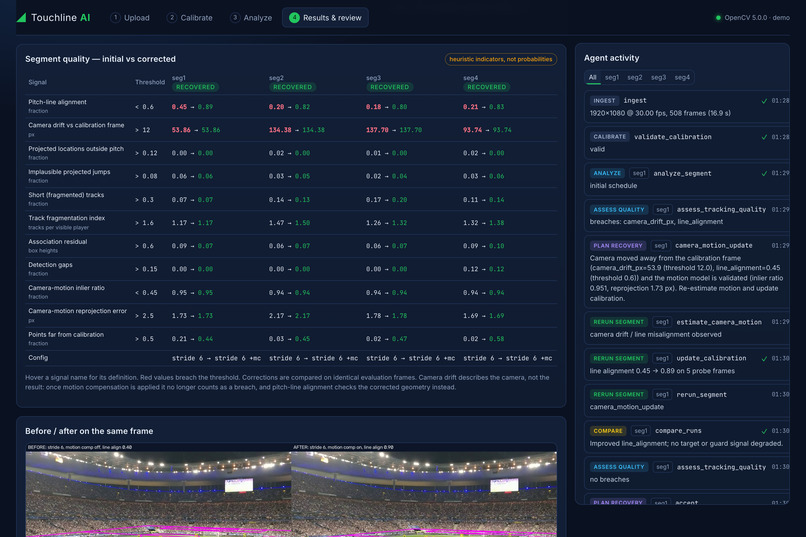The height and width of the screenshot is (537, 806).
Task: Click the Detection gaps signal name
Action: pos(50,265)
